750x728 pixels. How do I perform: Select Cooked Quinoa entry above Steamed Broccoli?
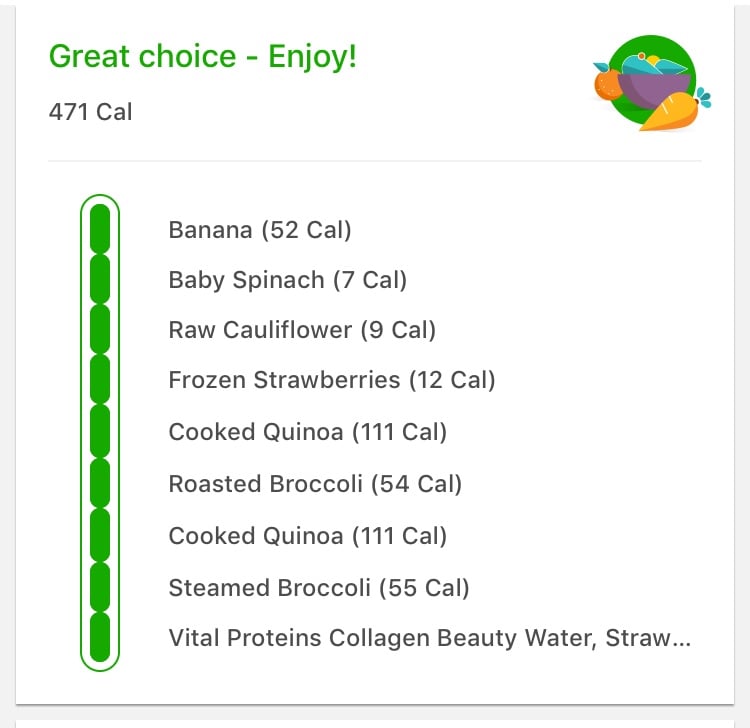pos(307,536)
